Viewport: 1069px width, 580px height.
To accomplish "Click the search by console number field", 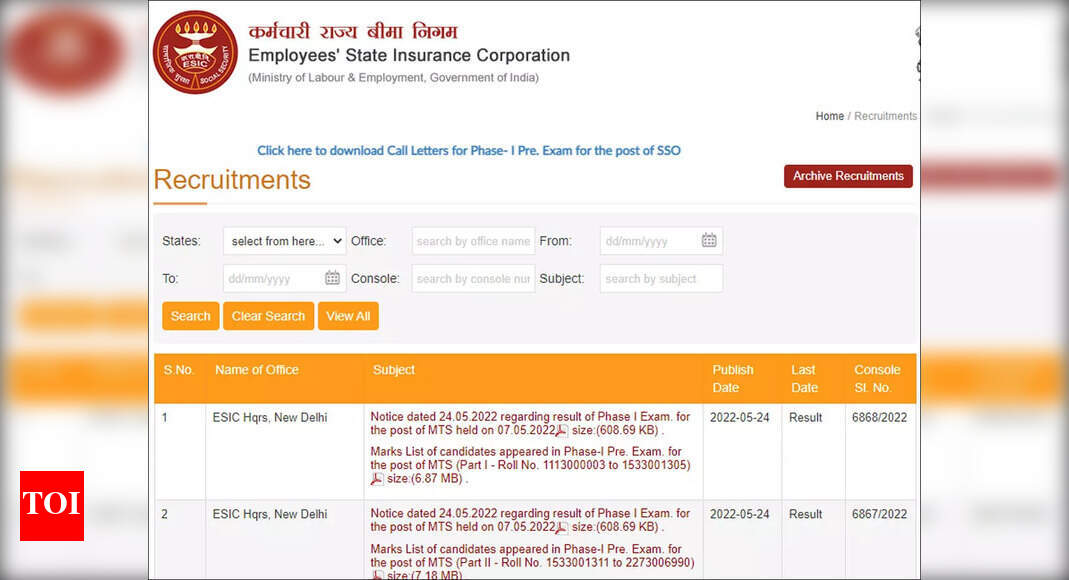I will (x=473, y=278).
